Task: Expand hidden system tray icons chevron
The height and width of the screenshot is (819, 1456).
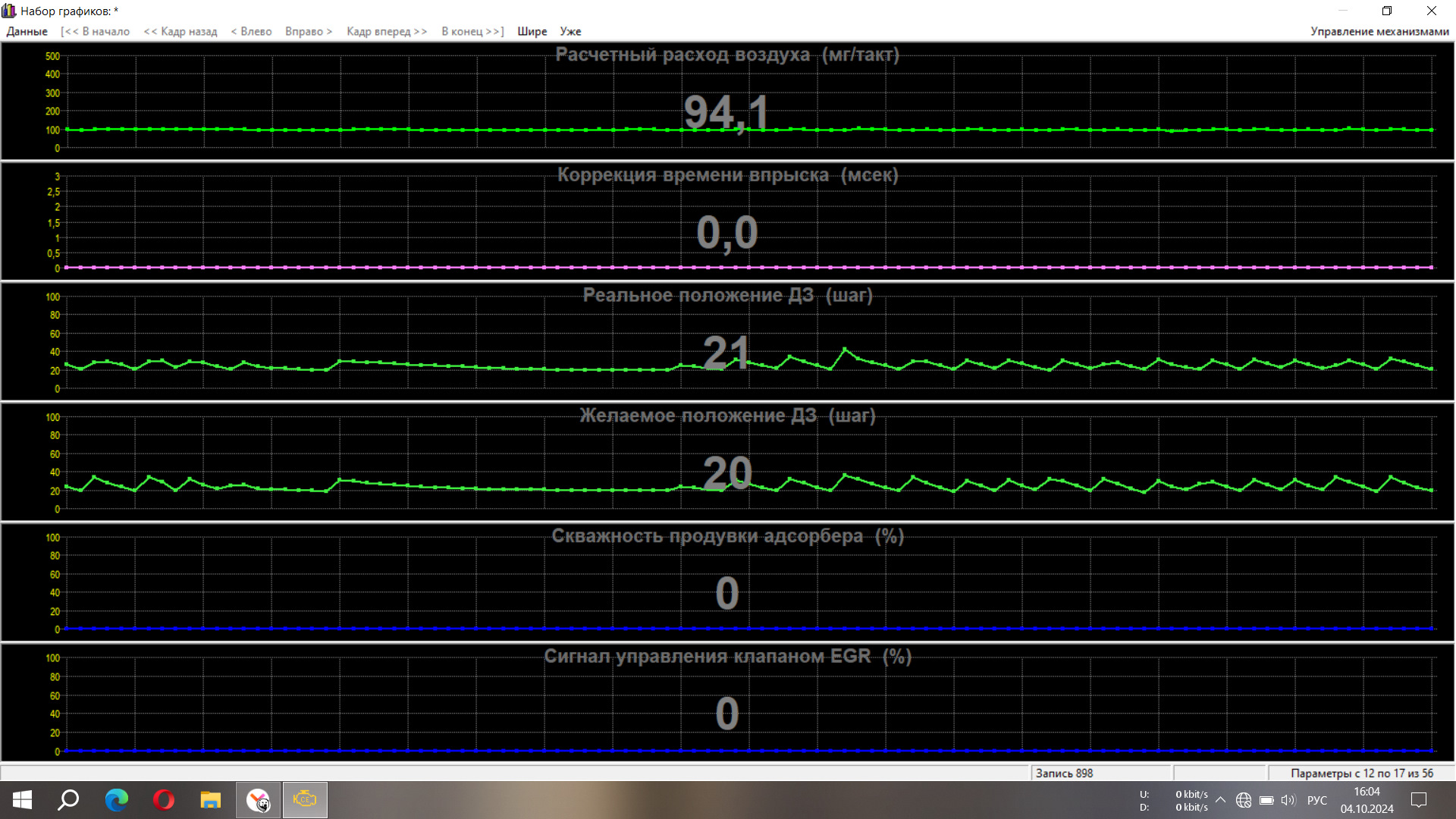Action: click(x=1220, y=800)
